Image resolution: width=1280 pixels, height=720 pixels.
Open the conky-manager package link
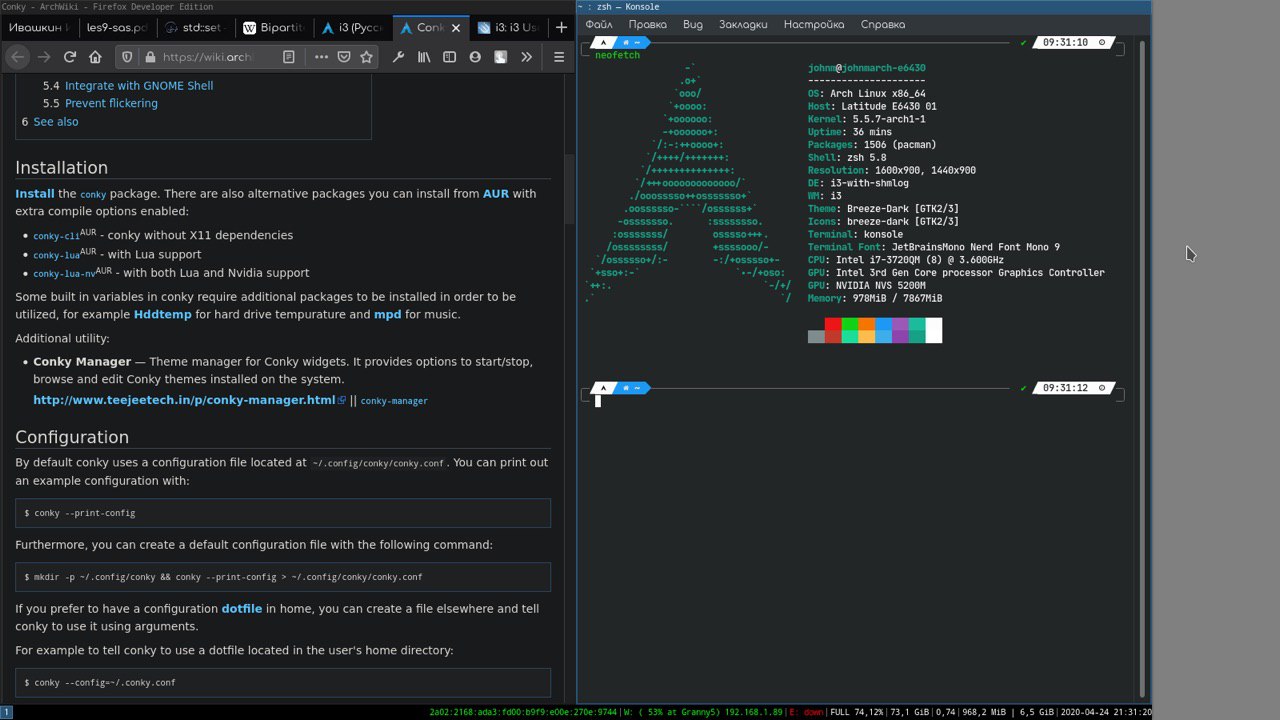(394, 401)
